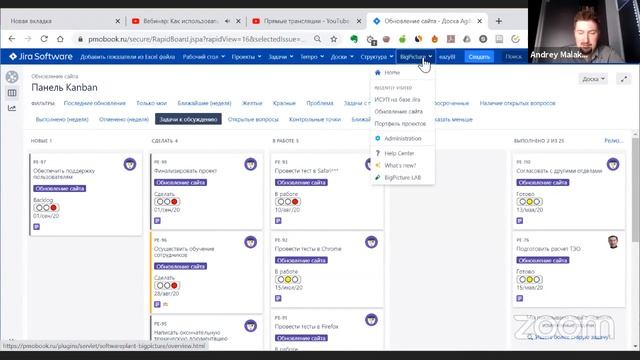Toggle the Желтые quick filter
The image size is (640, 360).
[x=252, y=103]
